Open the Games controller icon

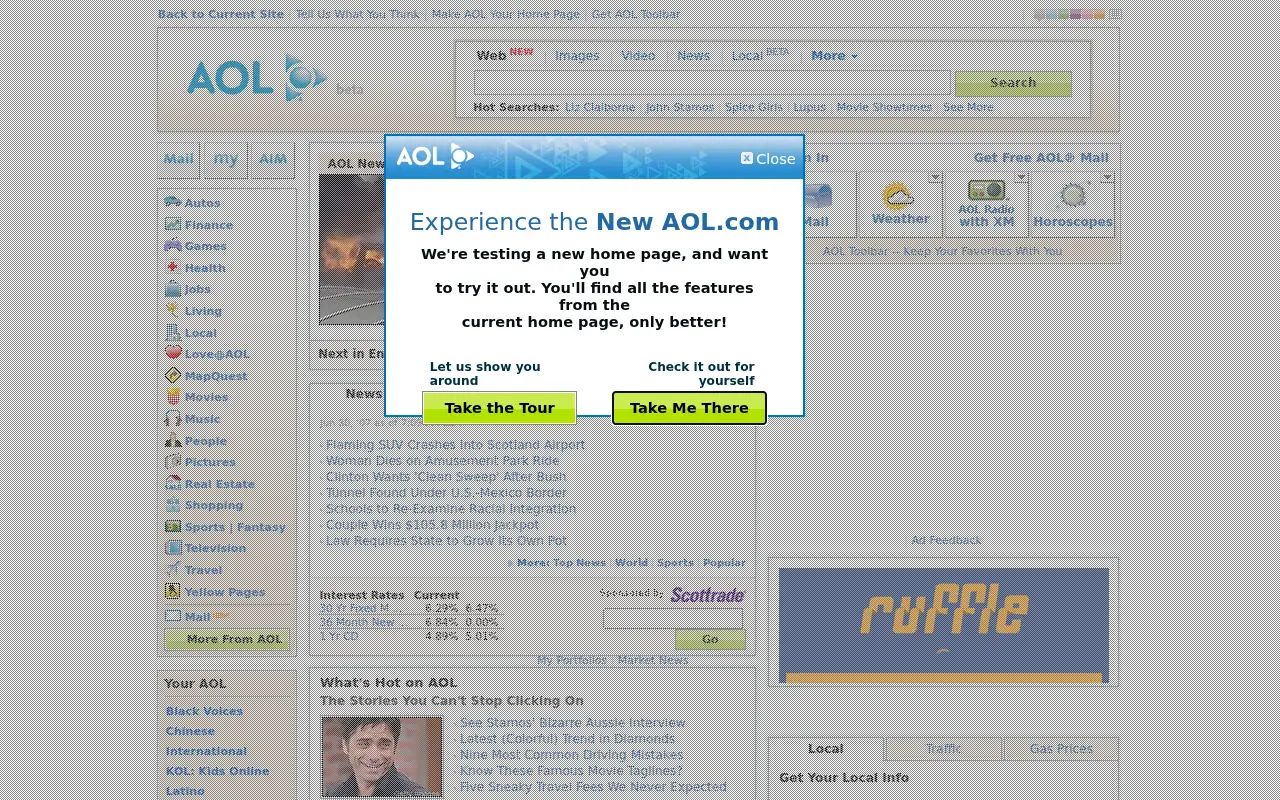click(x=173, y=245)
